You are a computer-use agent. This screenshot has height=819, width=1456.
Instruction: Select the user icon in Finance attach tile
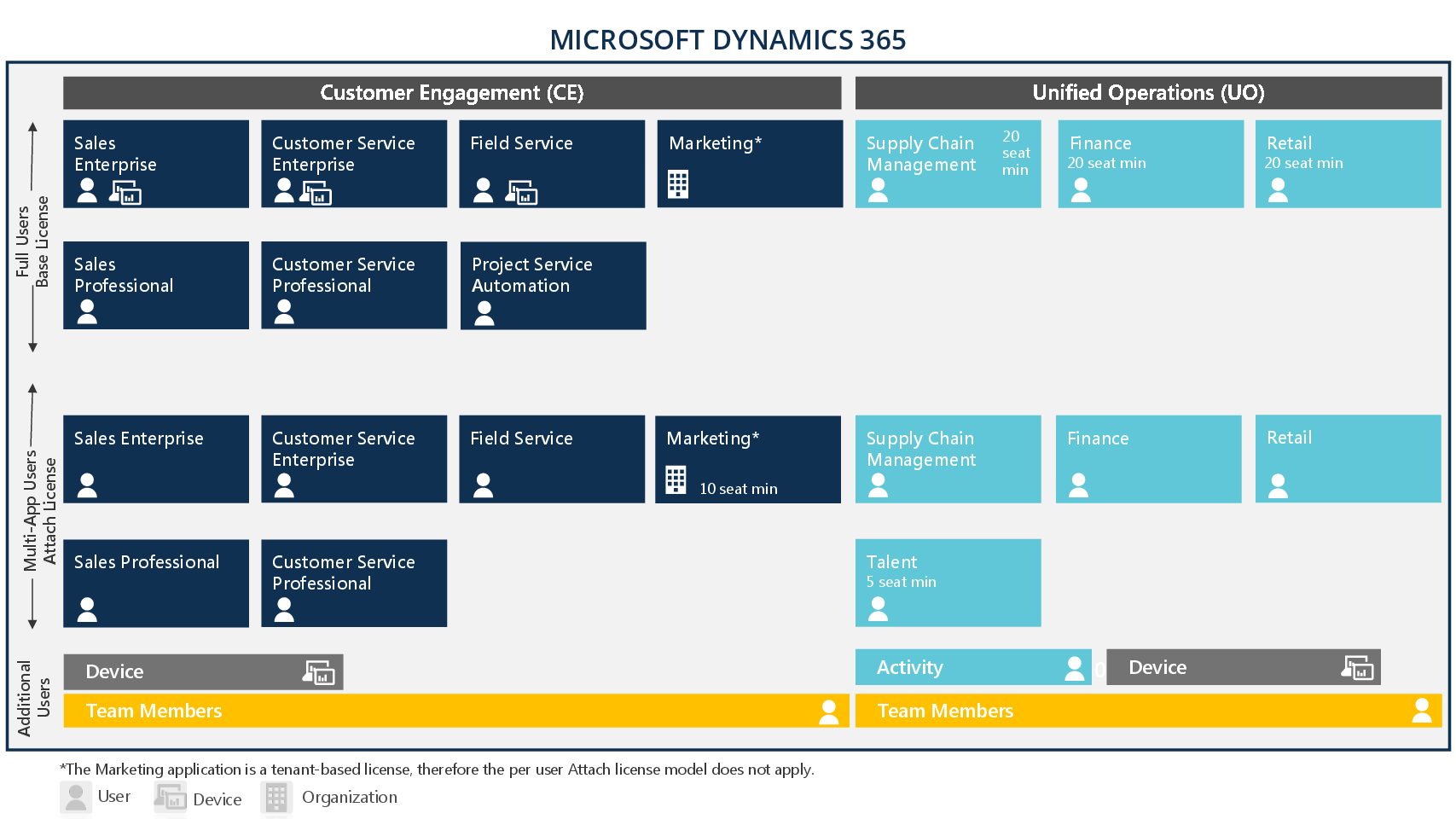pyautogui.click(x=1078, y=485)
